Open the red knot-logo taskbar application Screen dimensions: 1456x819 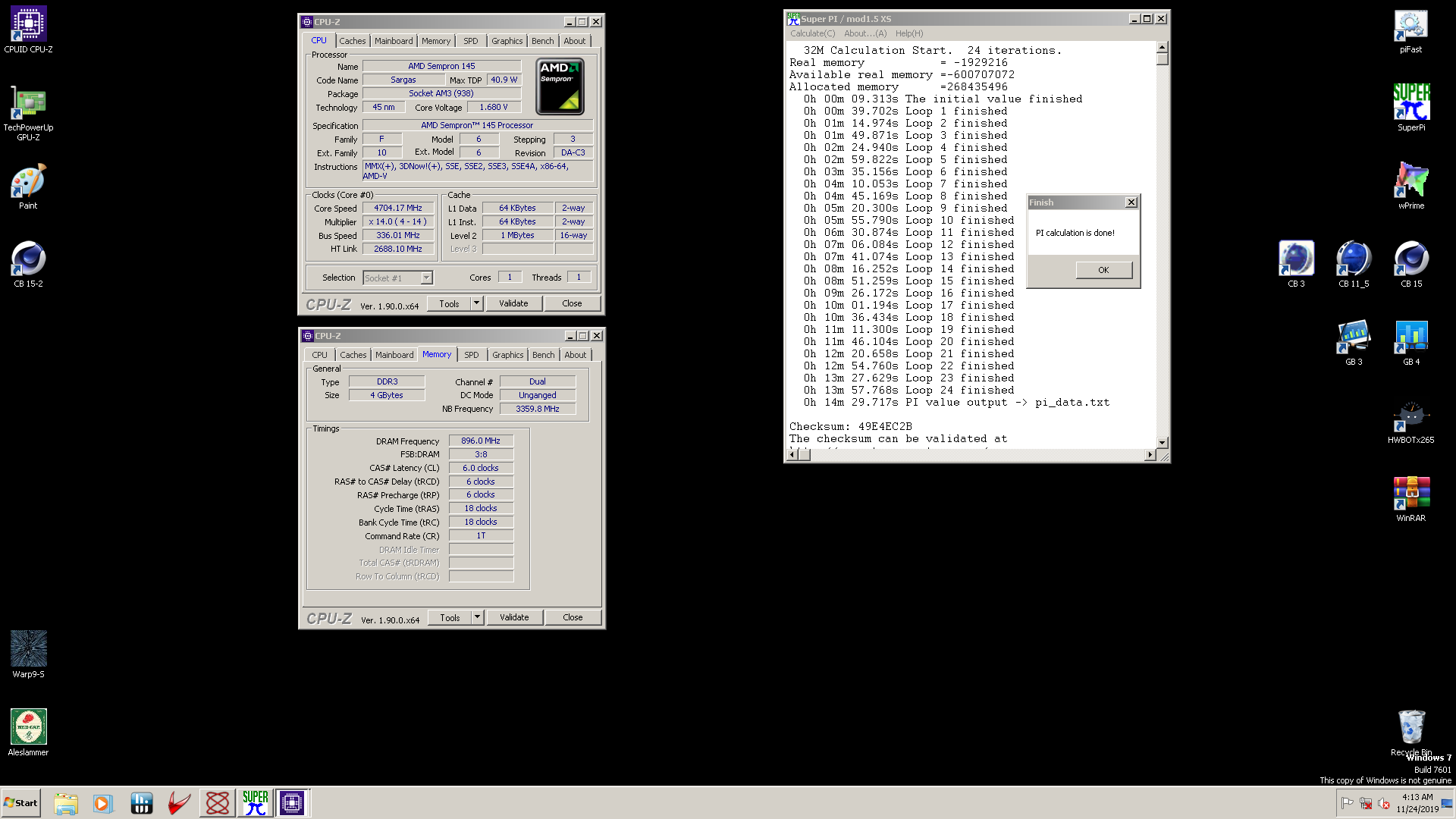click(x=218, y=803)
